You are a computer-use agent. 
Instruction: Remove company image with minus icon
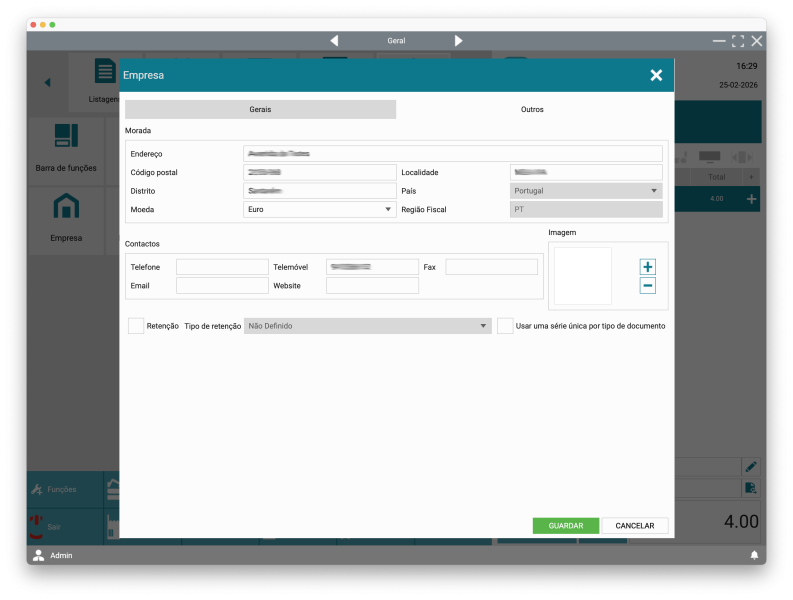(648, 286)
